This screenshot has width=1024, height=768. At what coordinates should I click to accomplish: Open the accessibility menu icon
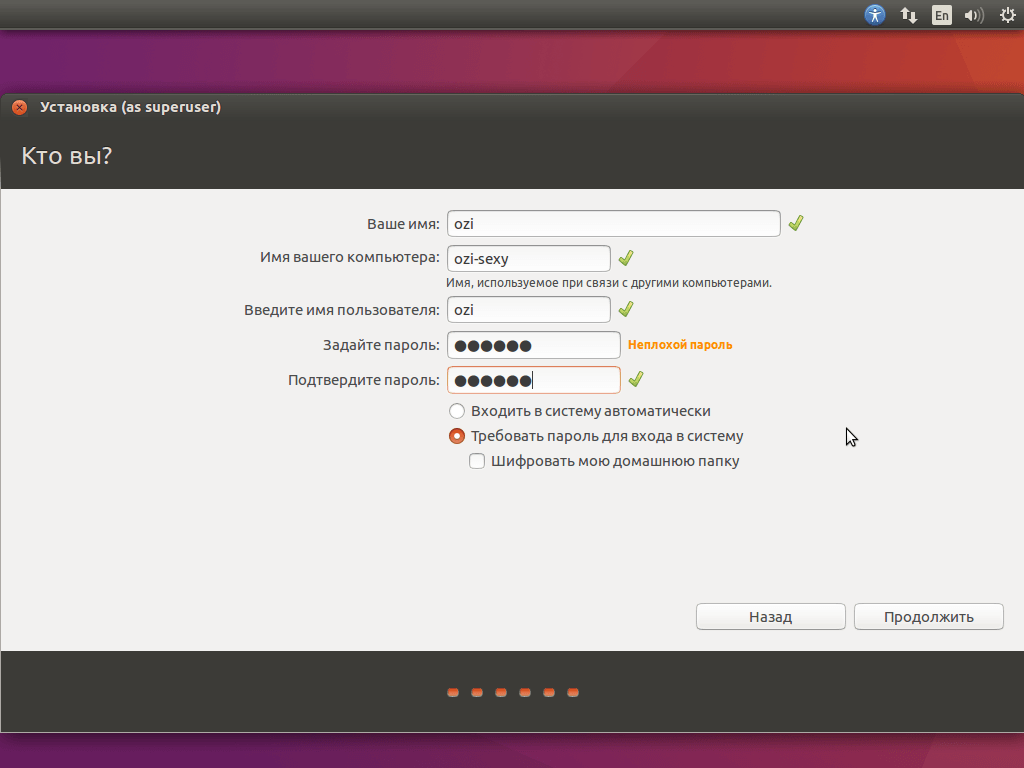(x=875, y=15)
